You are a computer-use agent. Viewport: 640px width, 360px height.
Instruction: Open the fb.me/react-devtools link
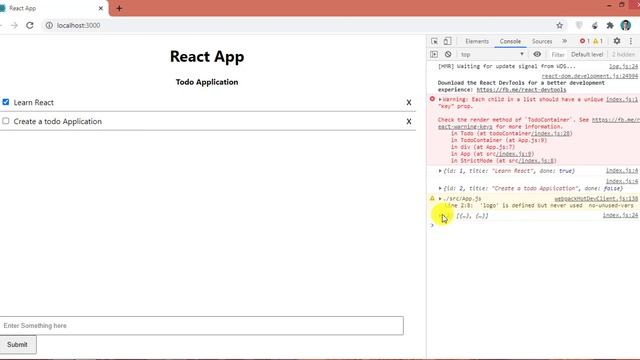click(x=521, y=89)
